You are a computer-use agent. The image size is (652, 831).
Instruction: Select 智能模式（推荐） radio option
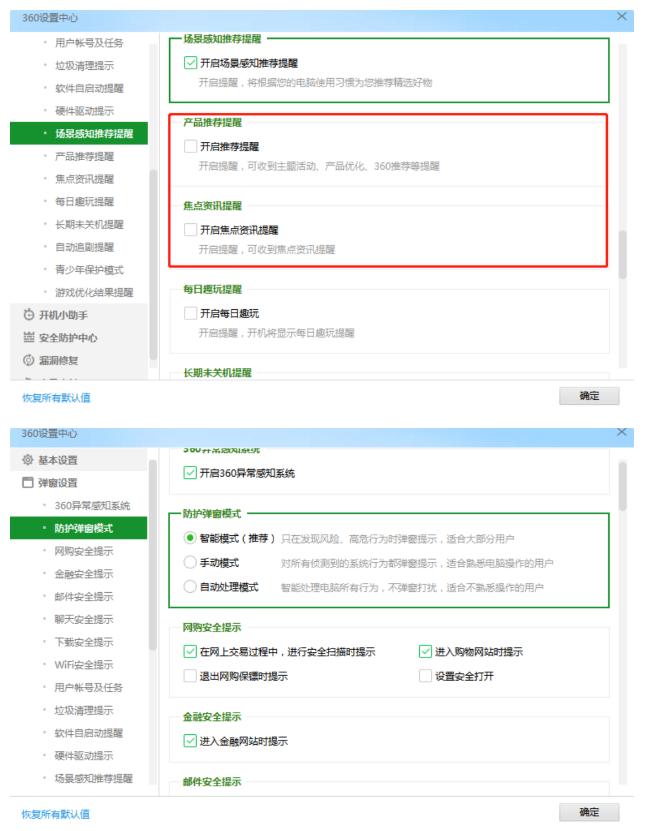pos(190,538)
